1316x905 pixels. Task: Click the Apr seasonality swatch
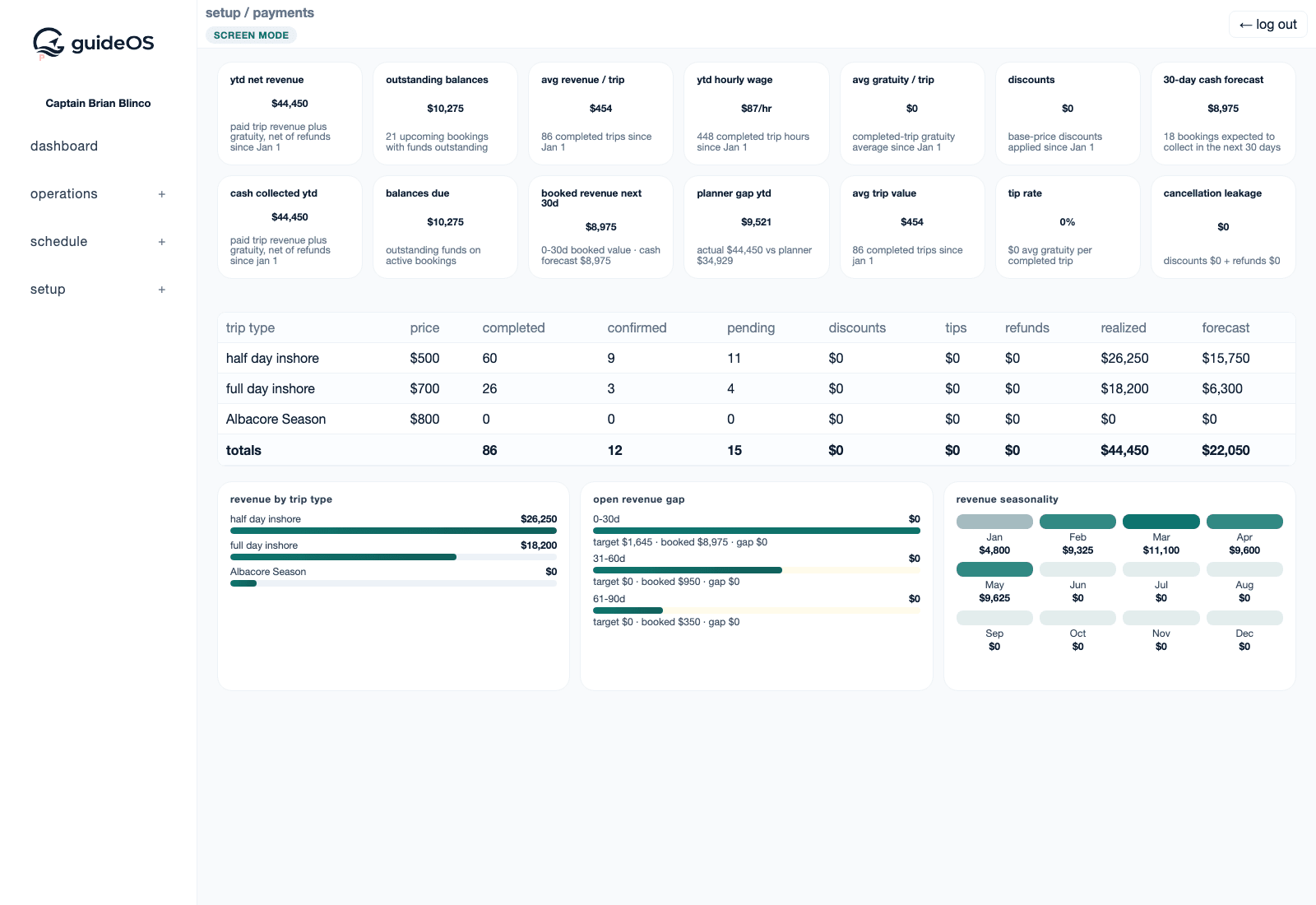tap(1244, 522)
